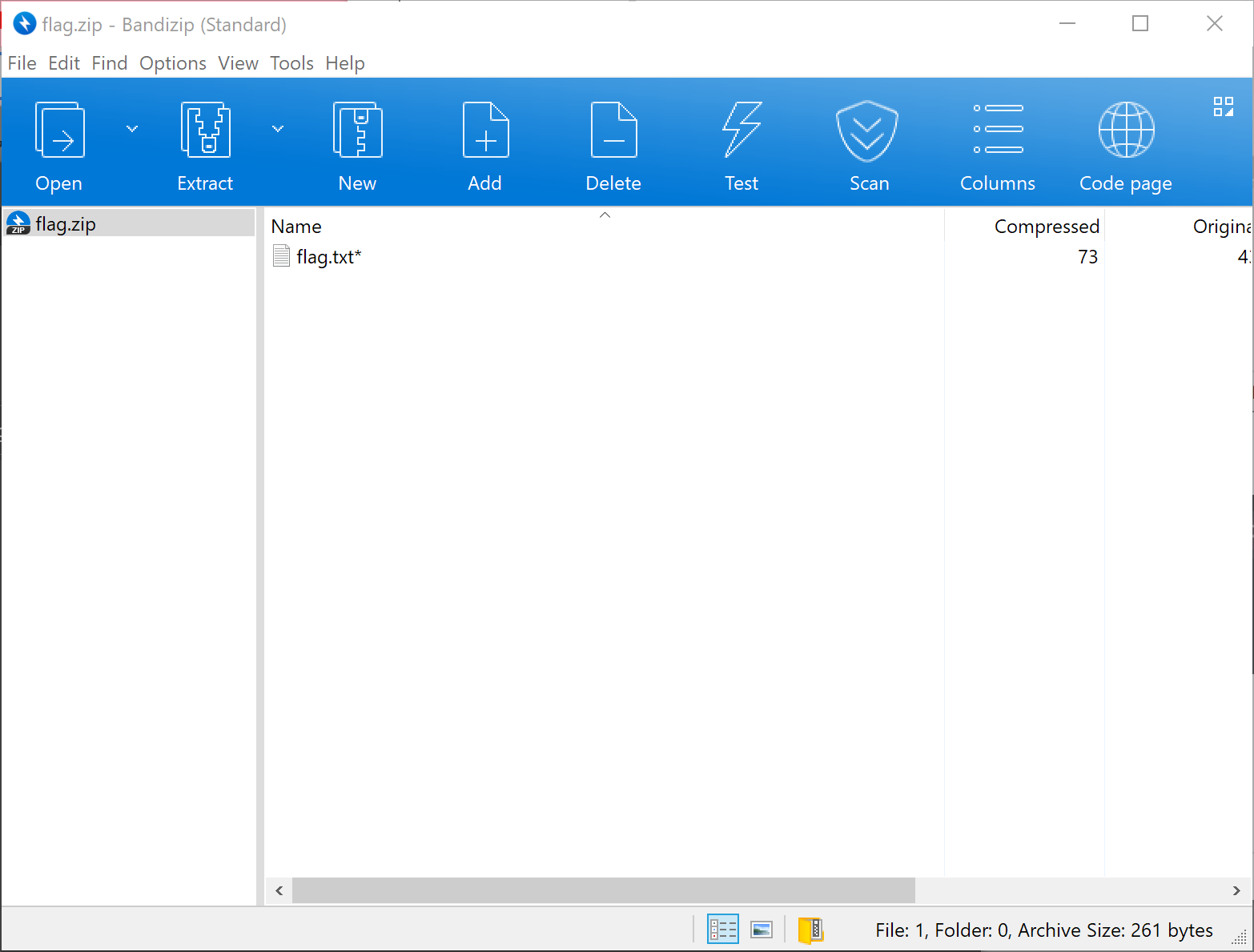Open the Options menu
1254x952 pixels.
173,63
